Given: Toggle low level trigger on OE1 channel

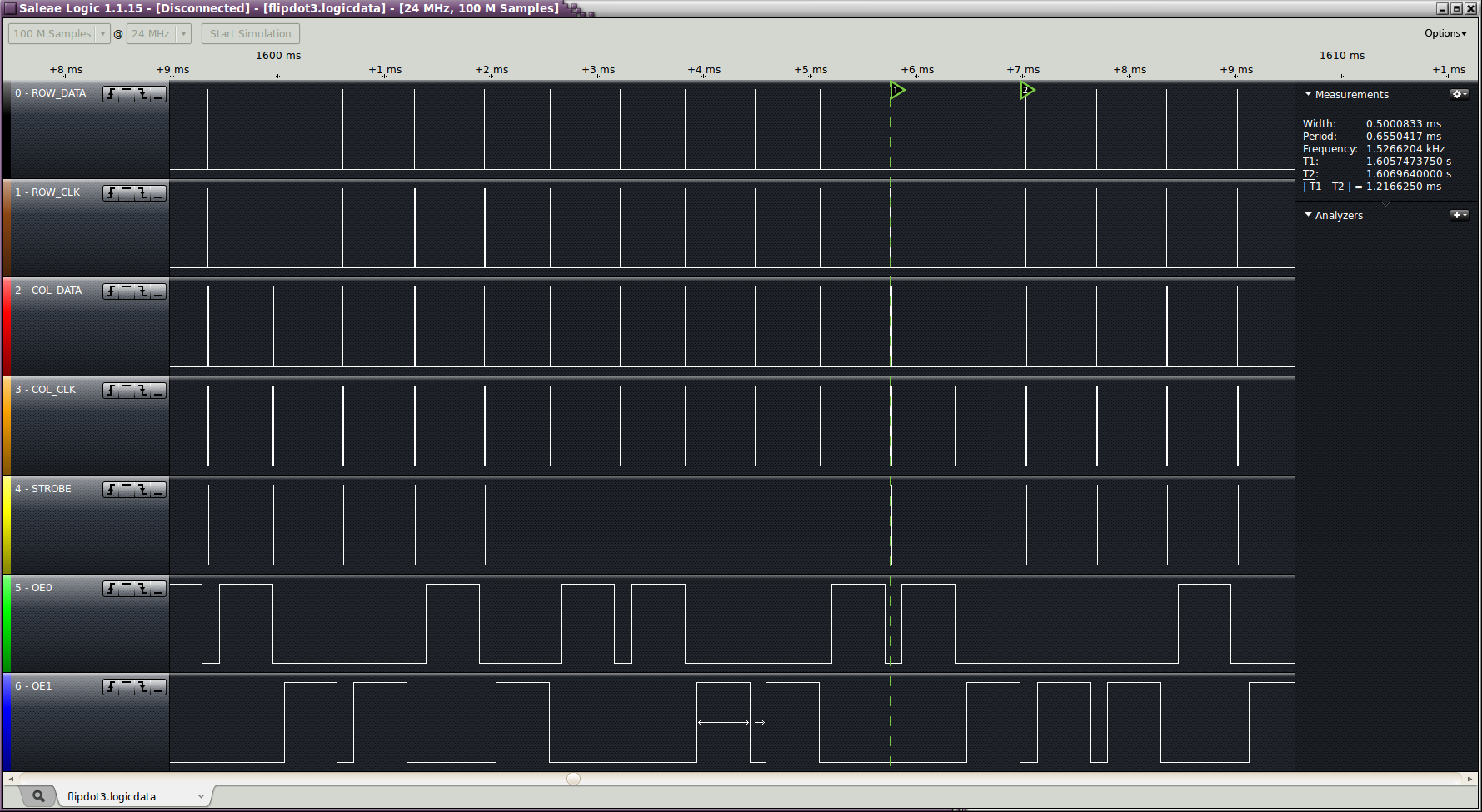Looking at the screenshot, I should [158, 687].
